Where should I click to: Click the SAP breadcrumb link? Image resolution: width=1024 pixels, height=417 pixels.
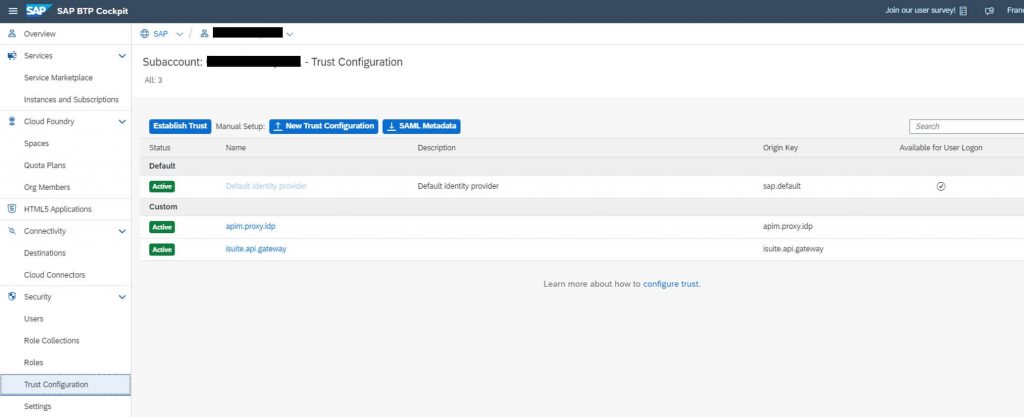pyautogui.click(x=161, y=34)
